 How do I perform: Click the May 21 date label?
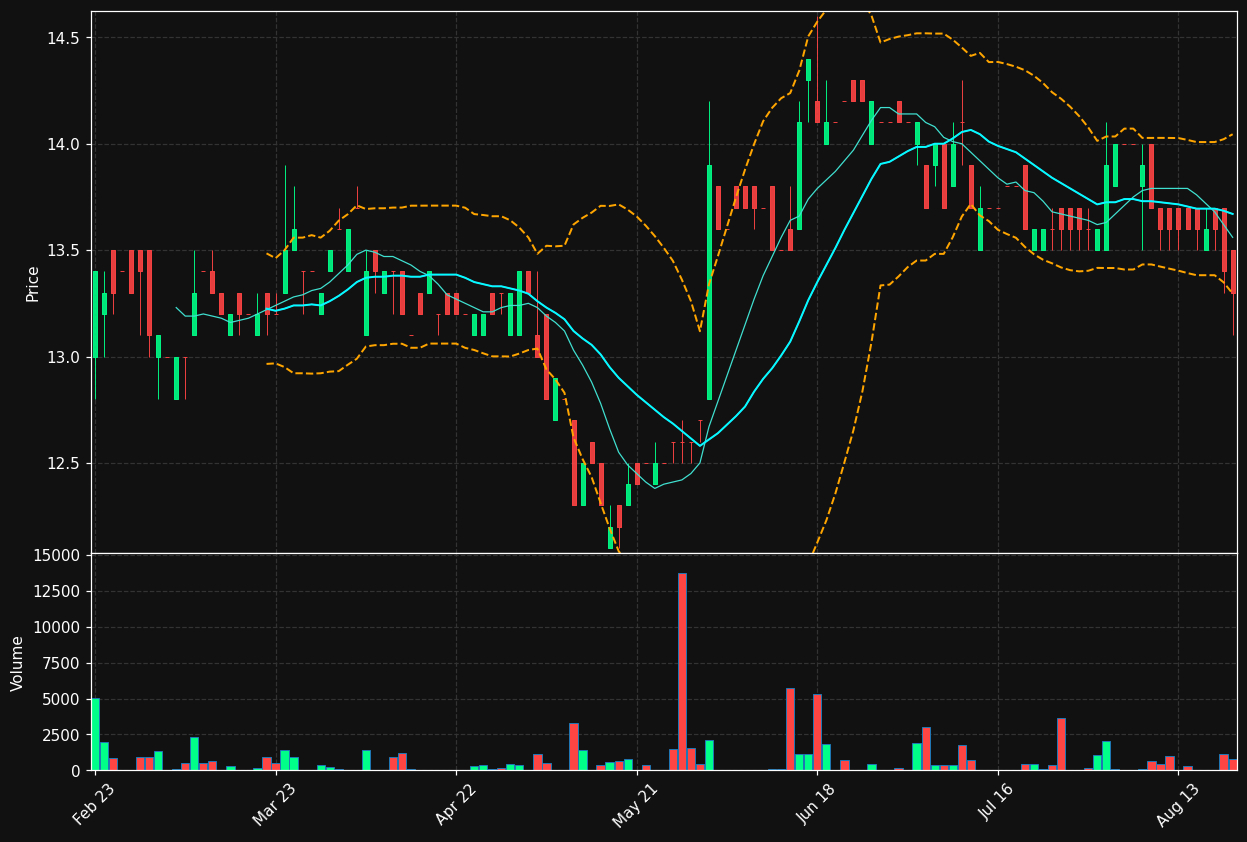tap(634, 804)
